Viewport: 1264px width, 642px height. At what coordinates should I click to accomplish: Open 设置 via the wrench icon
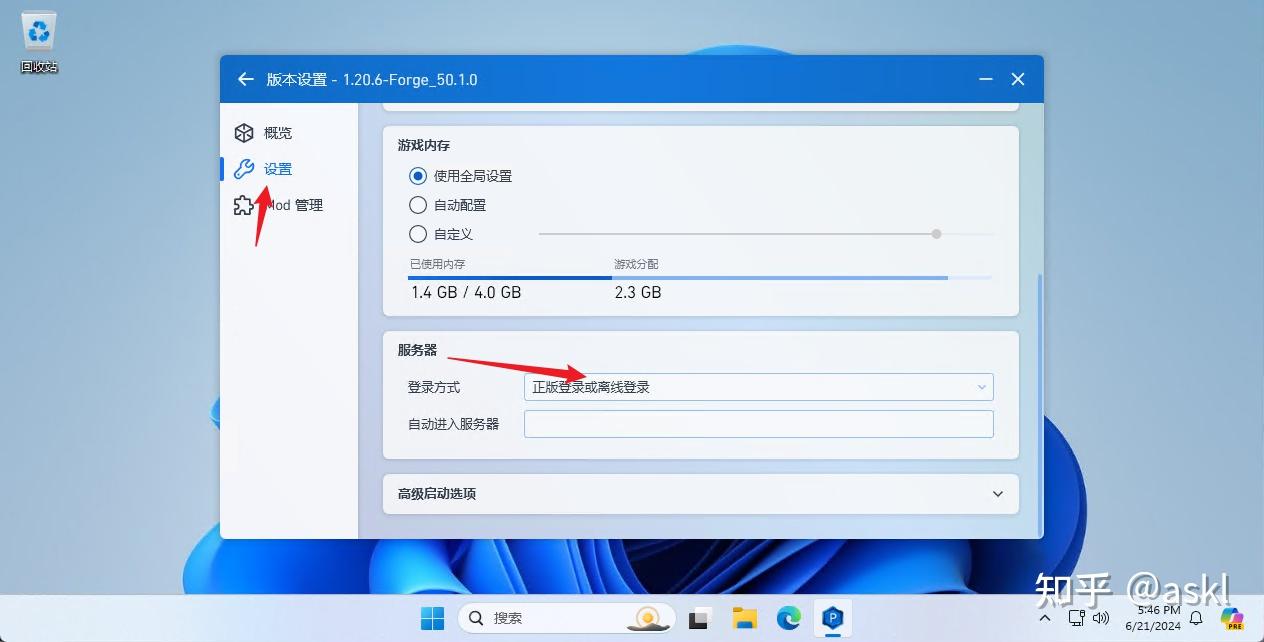244,168
